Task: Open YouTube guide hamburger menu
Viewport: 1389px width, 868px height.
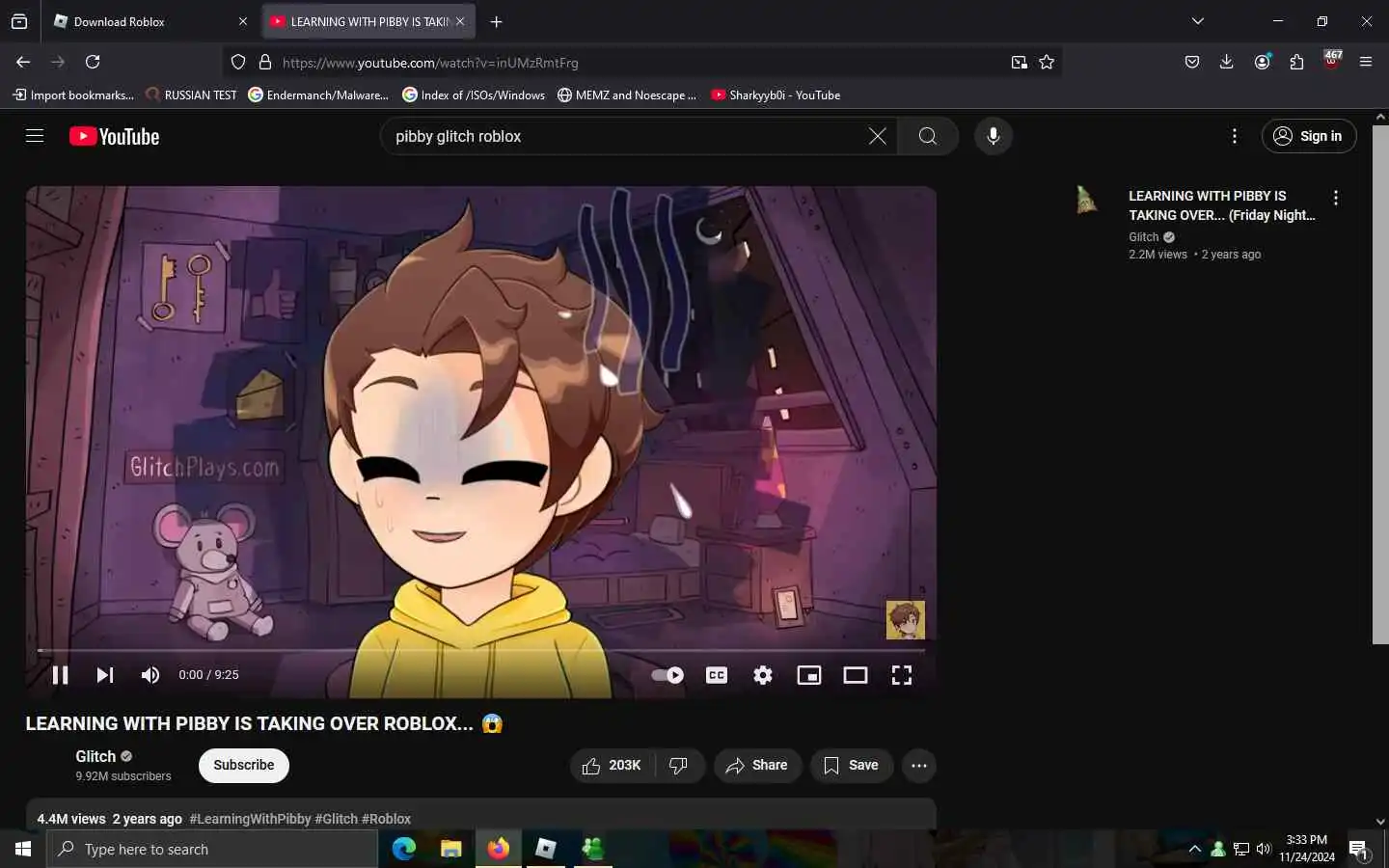Action: coord(35,136)
